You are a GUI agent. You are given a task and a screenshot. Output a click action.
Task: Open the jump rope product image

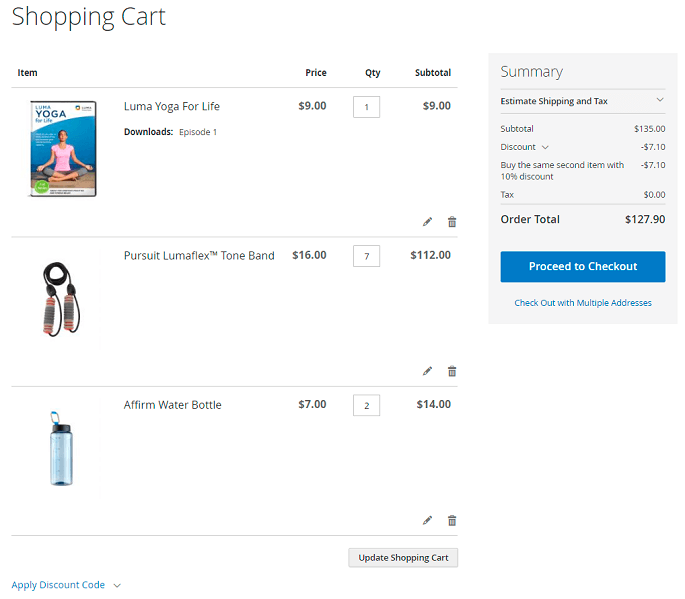coord(62,298)
